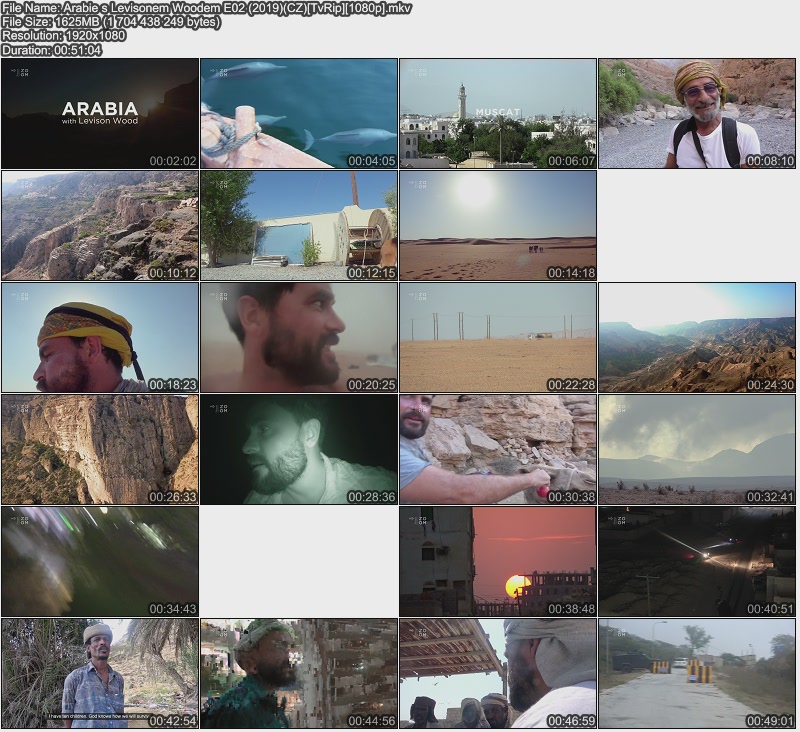
Task: Click the Muscat cityscape thumbnail
Action: point(498,113)
